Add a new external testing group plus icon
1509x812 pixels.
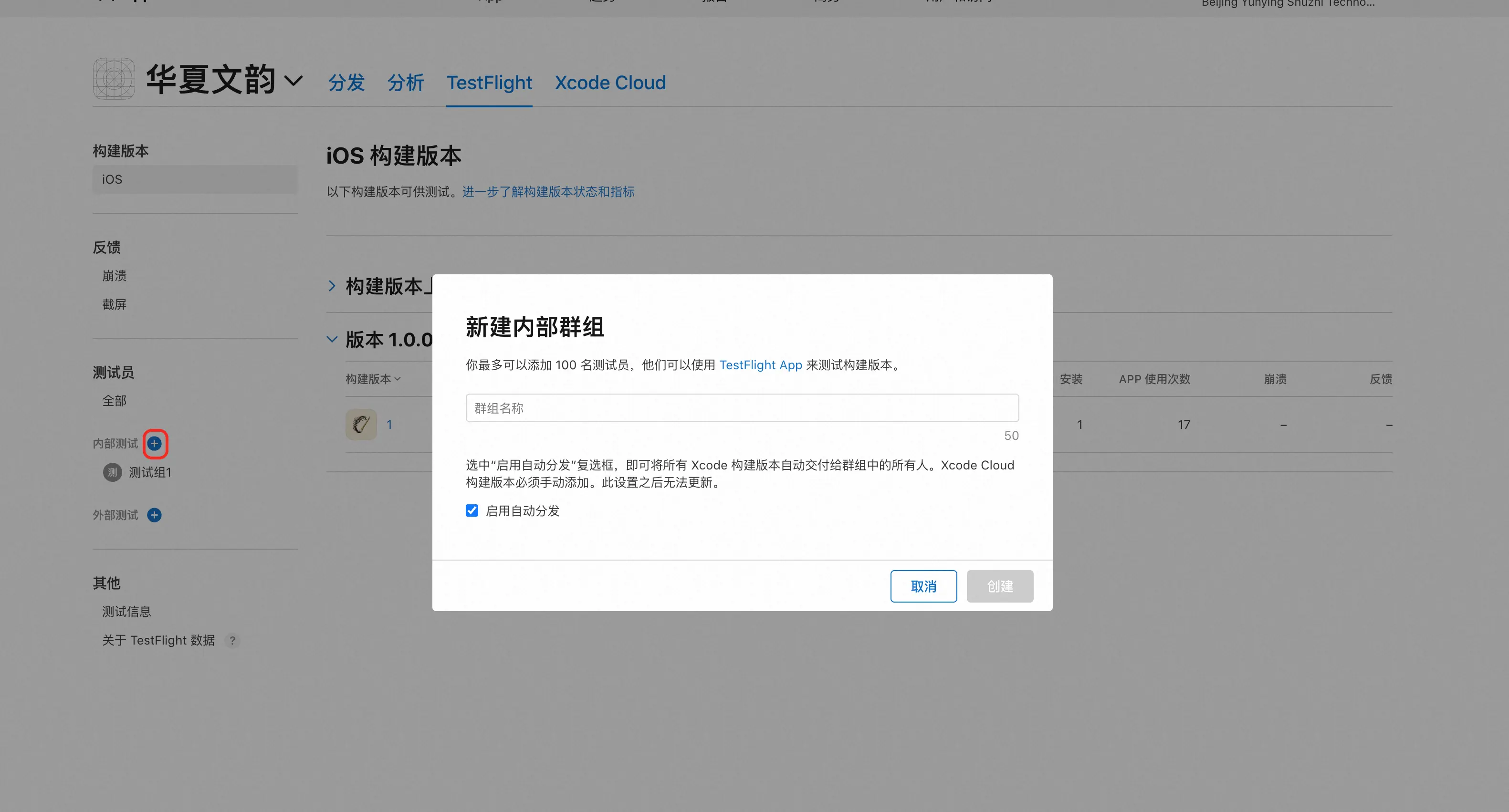[155, 515]
